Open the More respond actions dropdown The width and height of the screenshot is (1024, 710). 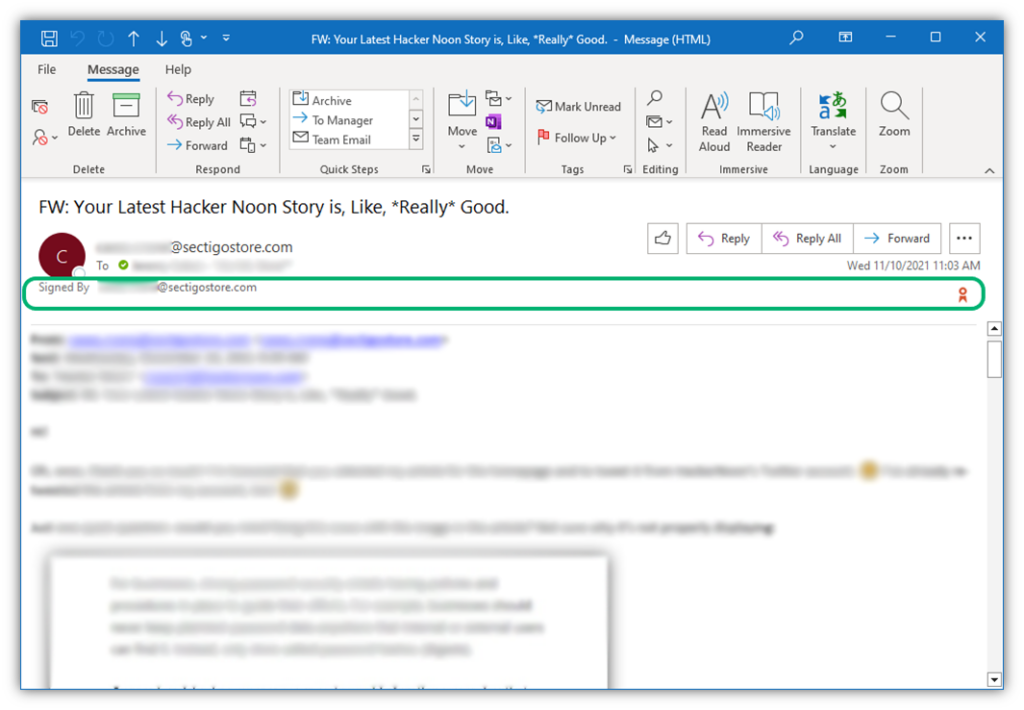point(253,145)
